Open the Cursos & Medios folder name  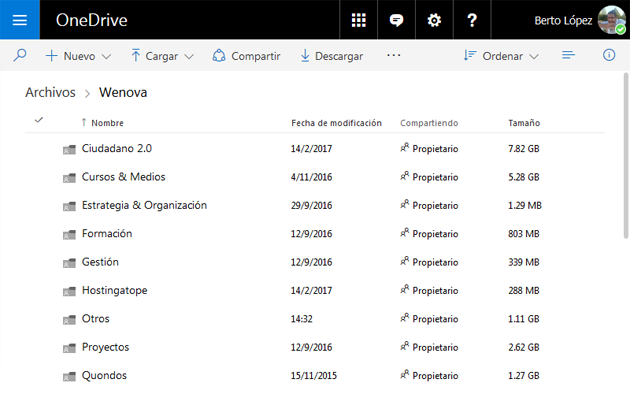click(x=123, y=177)
